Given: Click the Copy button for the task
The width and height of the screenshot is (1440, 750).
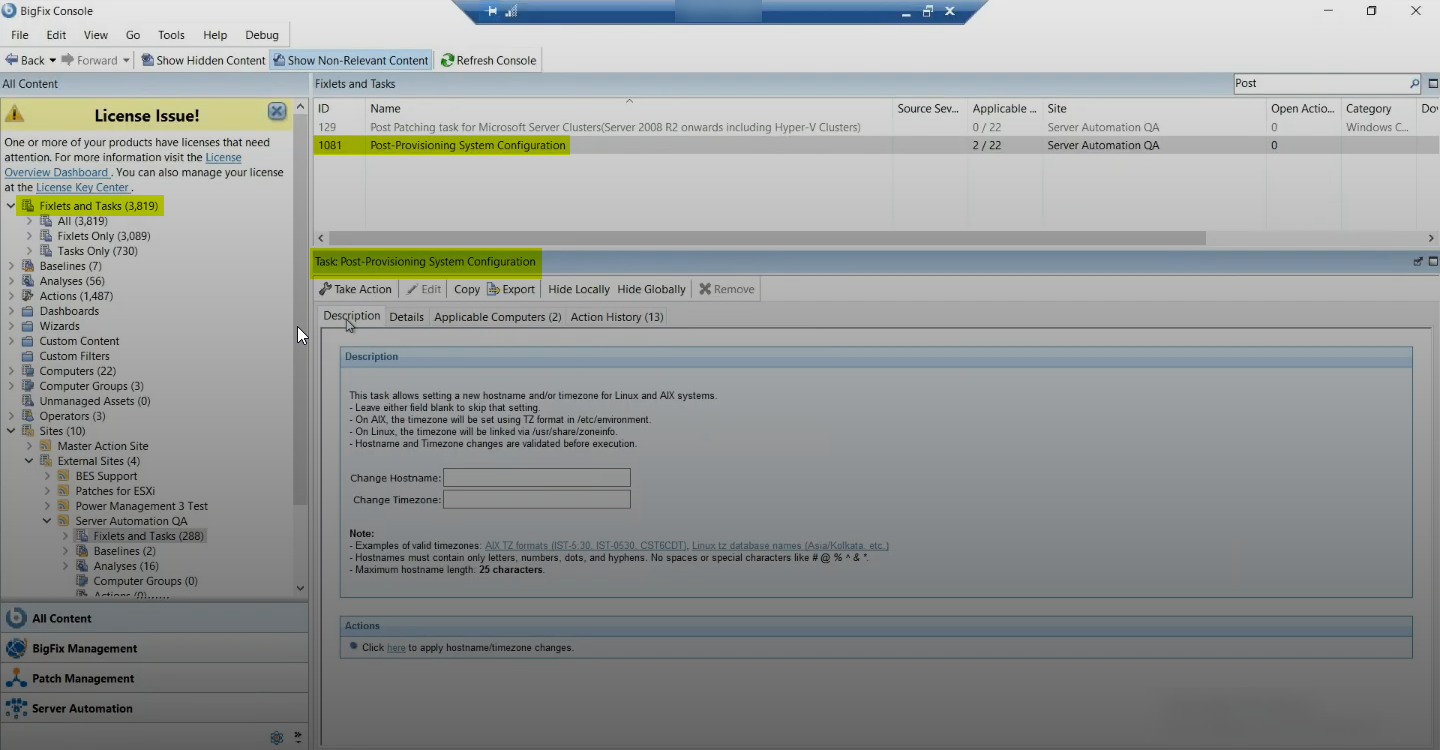Looking at the screenshot, I should (x=467, y=289).
